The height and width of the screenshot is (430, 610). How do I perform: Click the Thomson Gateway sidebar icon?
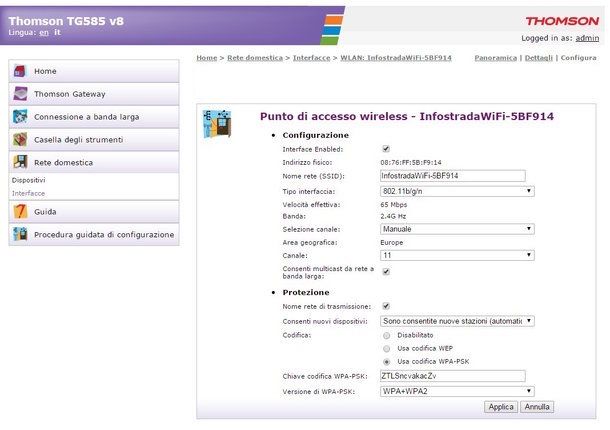coord(19,94)
